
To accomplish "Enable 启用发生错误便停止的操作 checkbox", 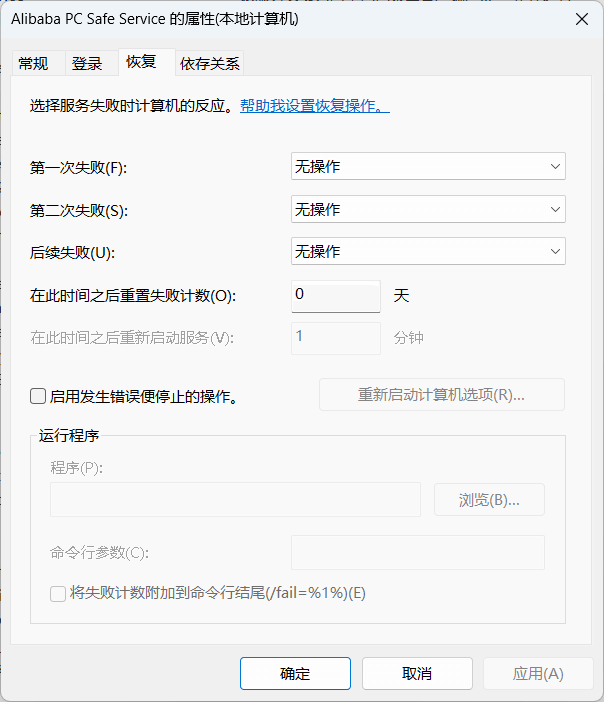I will click(38, 396).
